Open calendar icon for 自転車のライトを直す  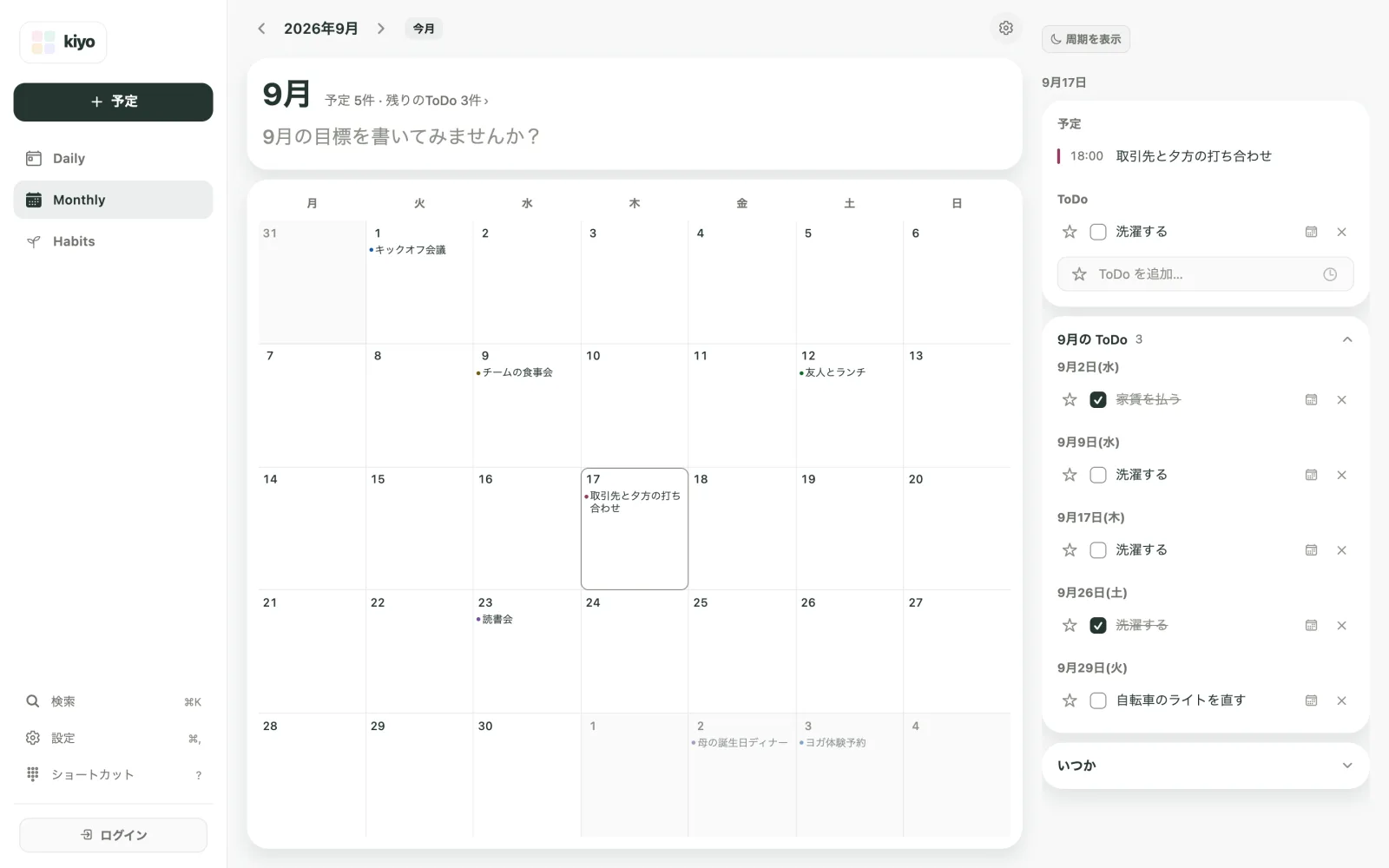1311,700
